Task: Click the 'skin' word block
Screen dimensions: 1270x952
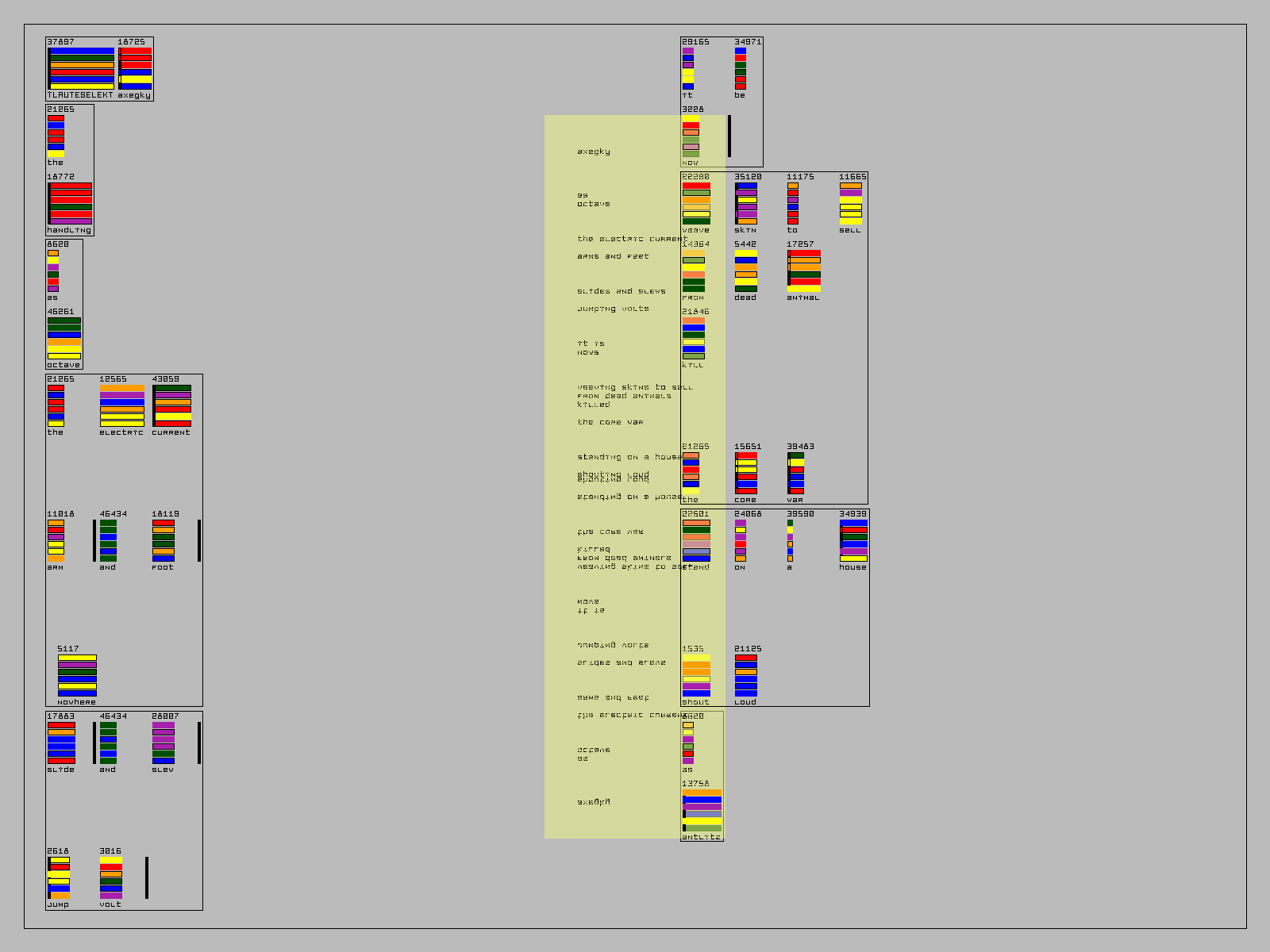Action: coord(746,204)
